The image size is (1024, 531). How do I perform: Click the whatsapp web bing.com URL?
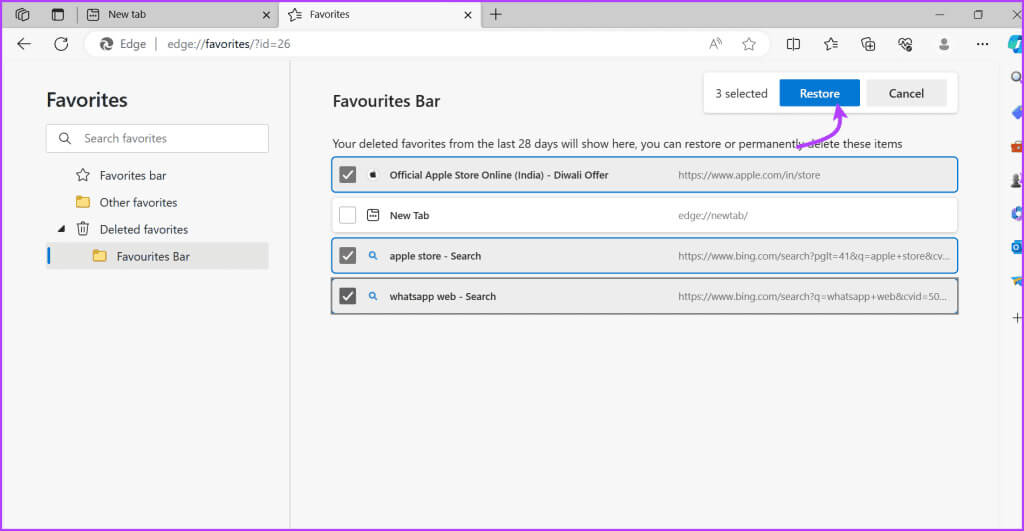[812, 297]
